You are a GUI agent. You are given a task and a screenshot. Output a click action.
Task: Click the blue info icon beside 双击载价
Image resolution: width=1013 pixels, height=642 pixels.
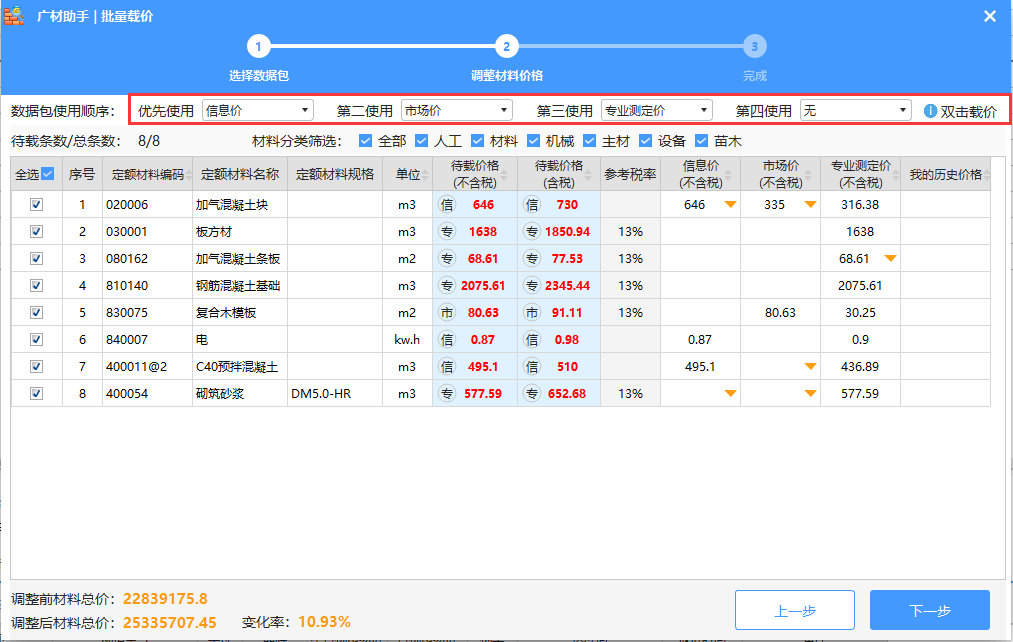click(x=930, y=111)
